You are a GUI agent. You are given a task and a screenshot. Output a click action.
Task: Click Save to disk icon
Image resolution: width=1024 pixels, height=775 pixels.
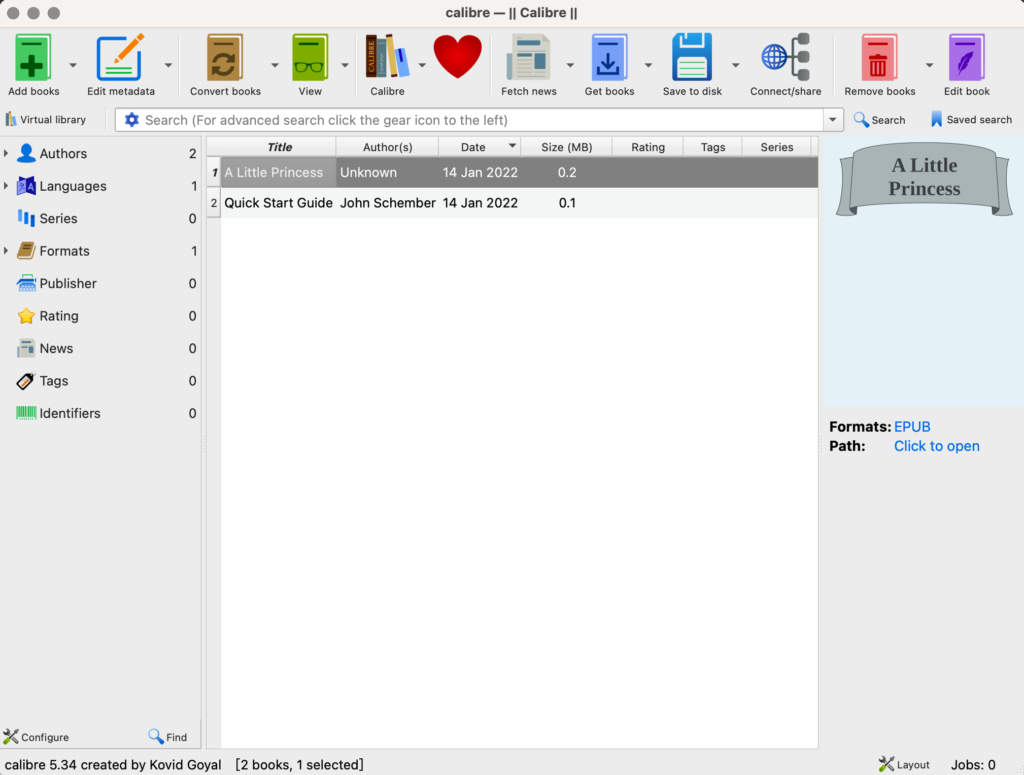[x=692, y=57]
